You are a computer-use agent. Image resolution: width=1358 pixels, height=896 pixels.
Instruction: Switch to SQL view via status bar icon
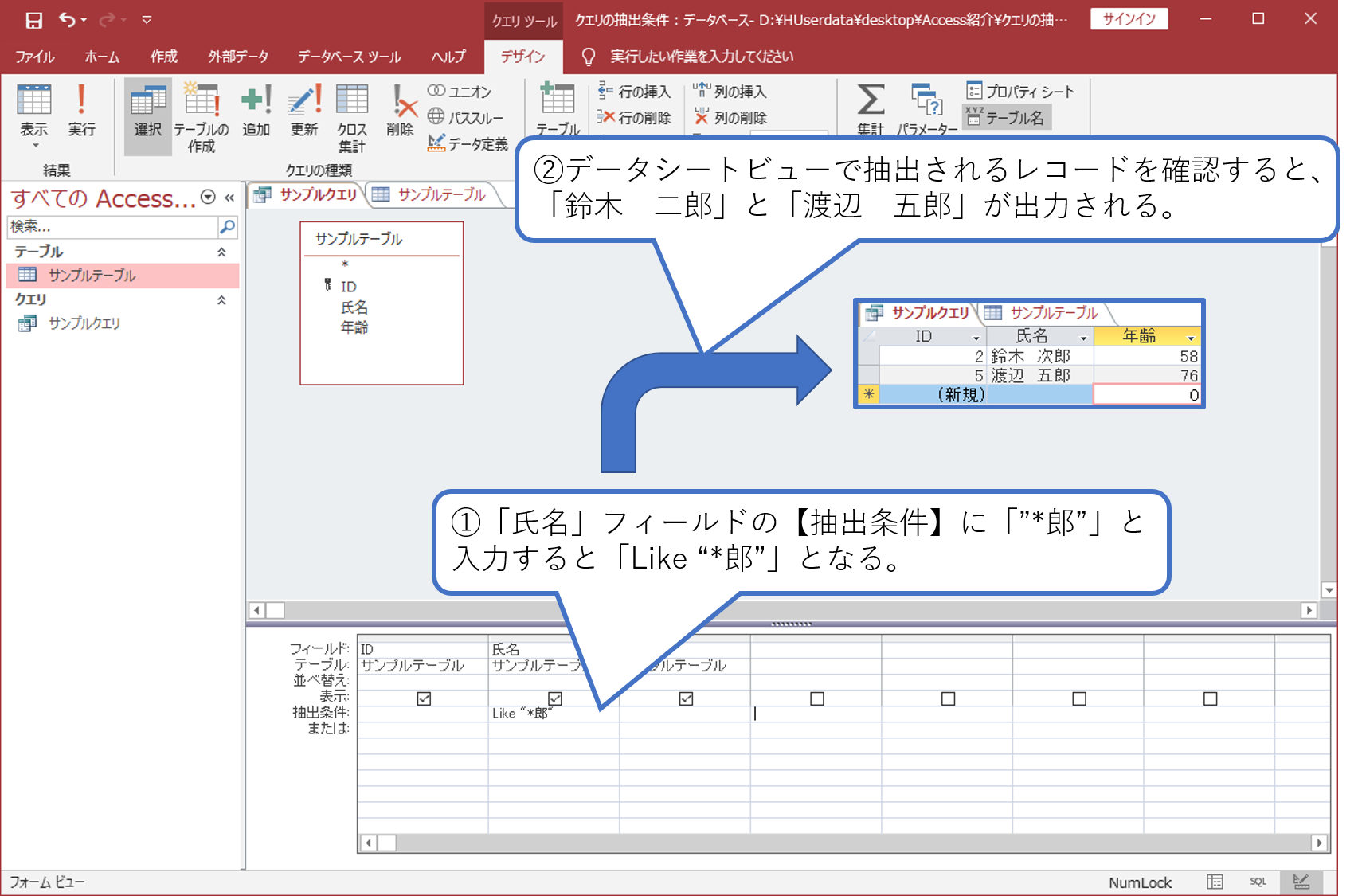1258,882
